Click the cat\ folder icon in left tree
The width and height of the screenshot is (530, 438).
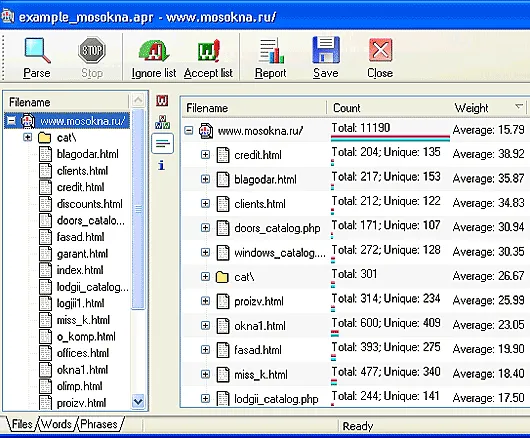coord(45,138)
